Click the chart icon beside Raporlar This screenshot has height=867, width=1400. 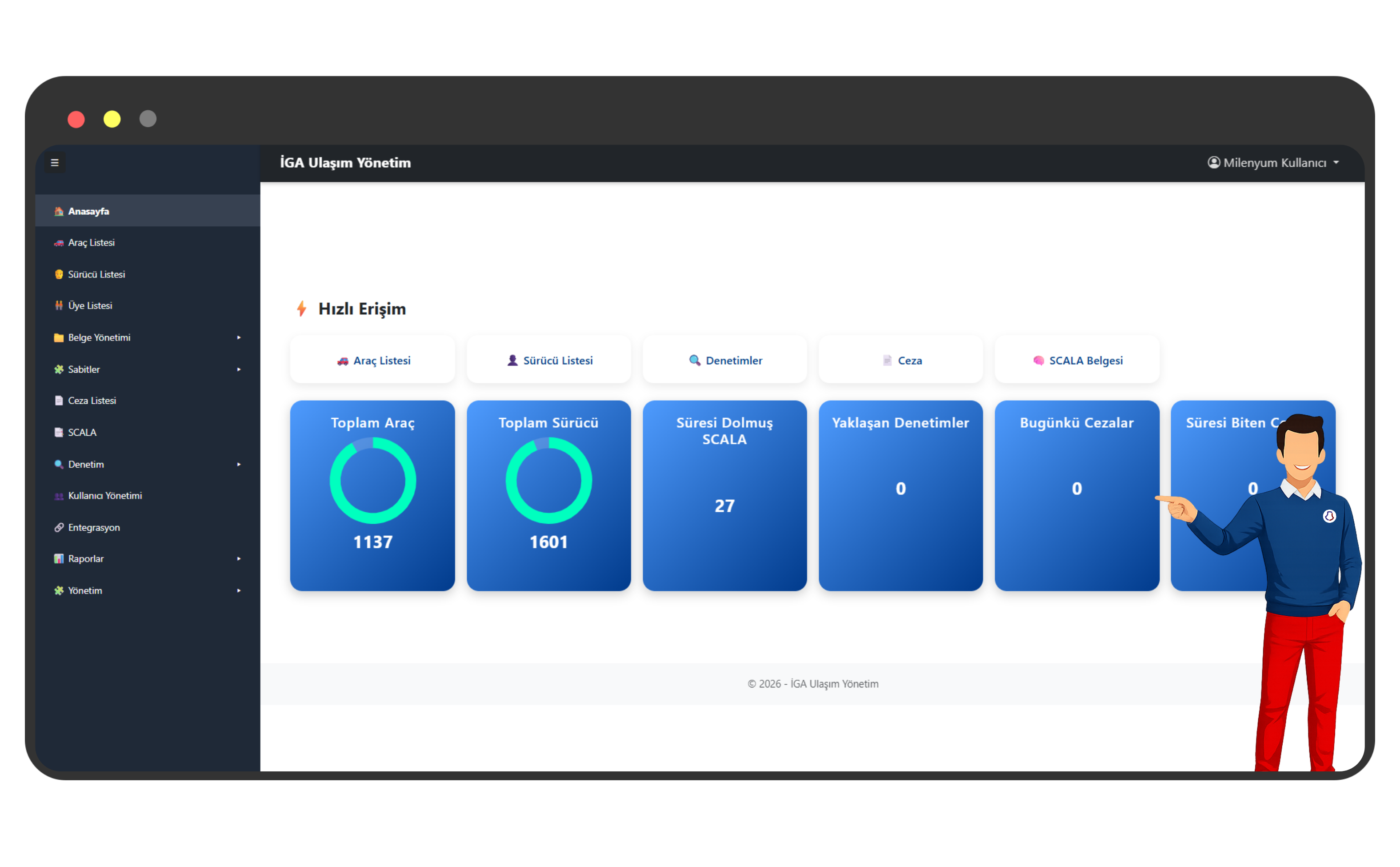click(59, 558)
